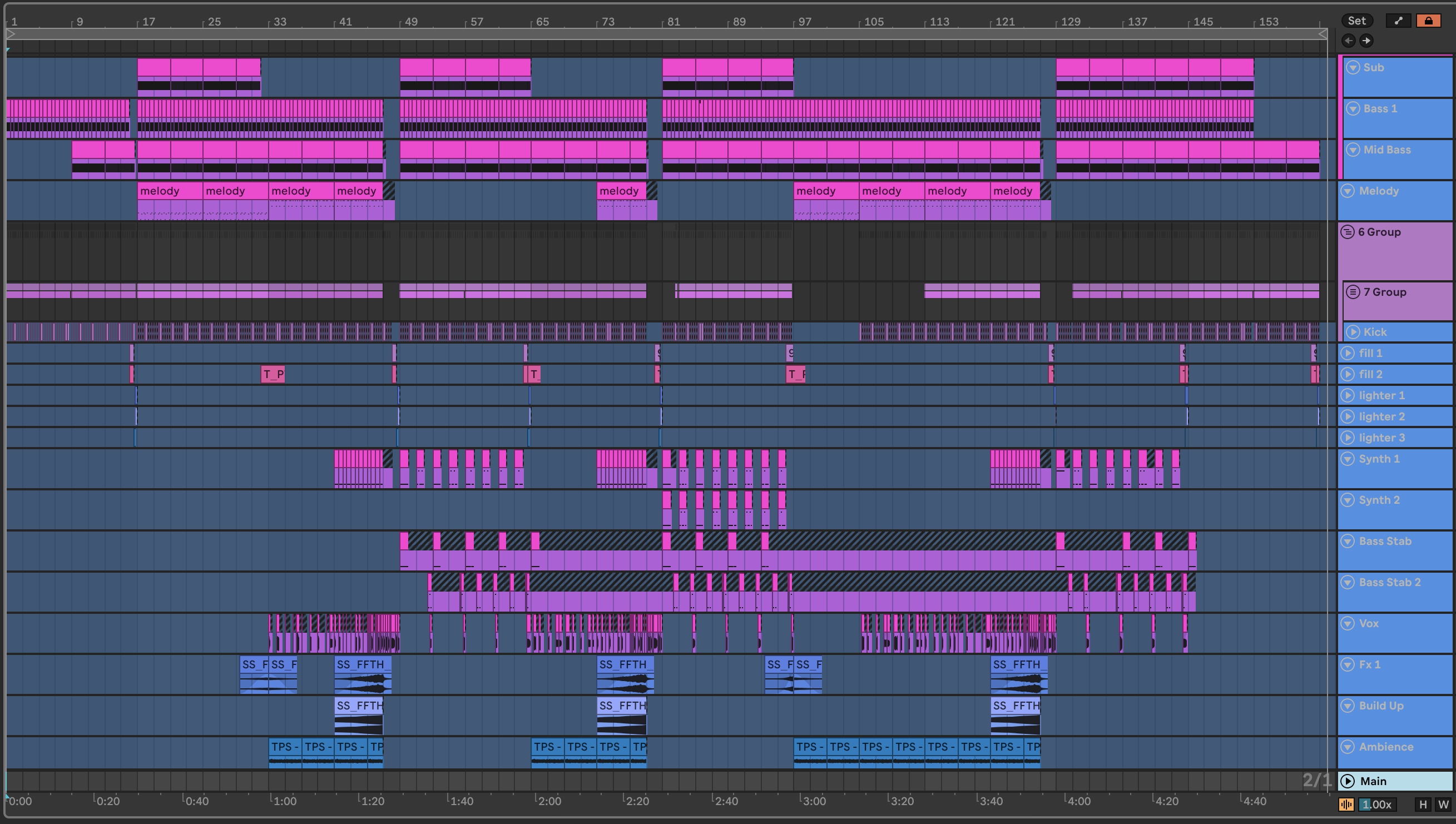The image size is (1456, 824).
Task: Click the Previous Locator left arrow
Action: 1349,41
